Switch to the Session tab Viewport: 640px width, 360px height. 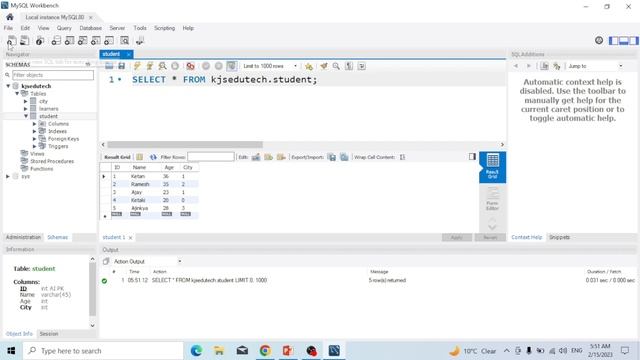pos(49,334)
